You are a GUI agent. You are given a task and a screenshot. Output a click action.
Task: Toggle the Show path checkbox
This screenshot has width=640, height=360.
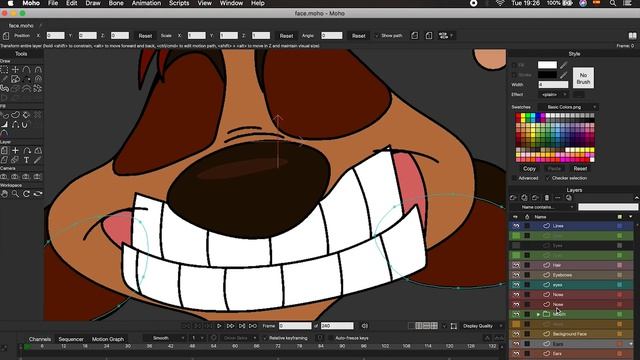pos(377,36)
